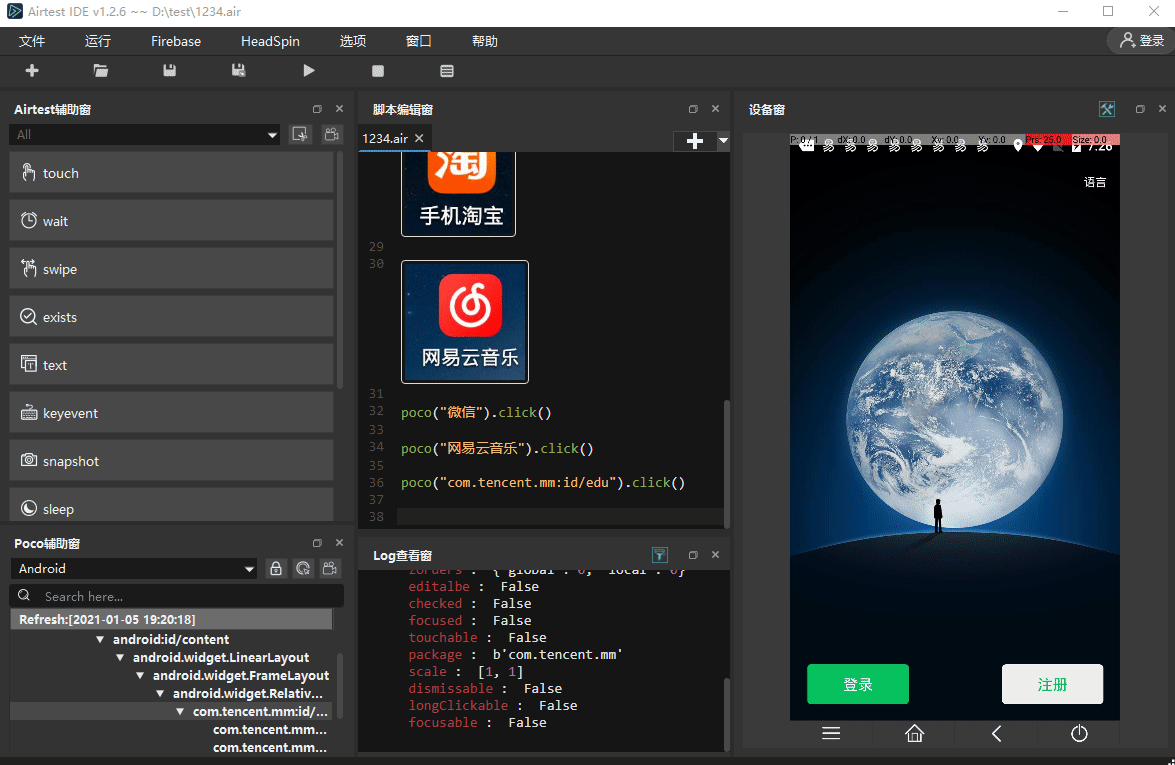Click the record camera icon in Airtest assistant
The width and height of the screenshot is (1175, 765).
coord(331,134)
